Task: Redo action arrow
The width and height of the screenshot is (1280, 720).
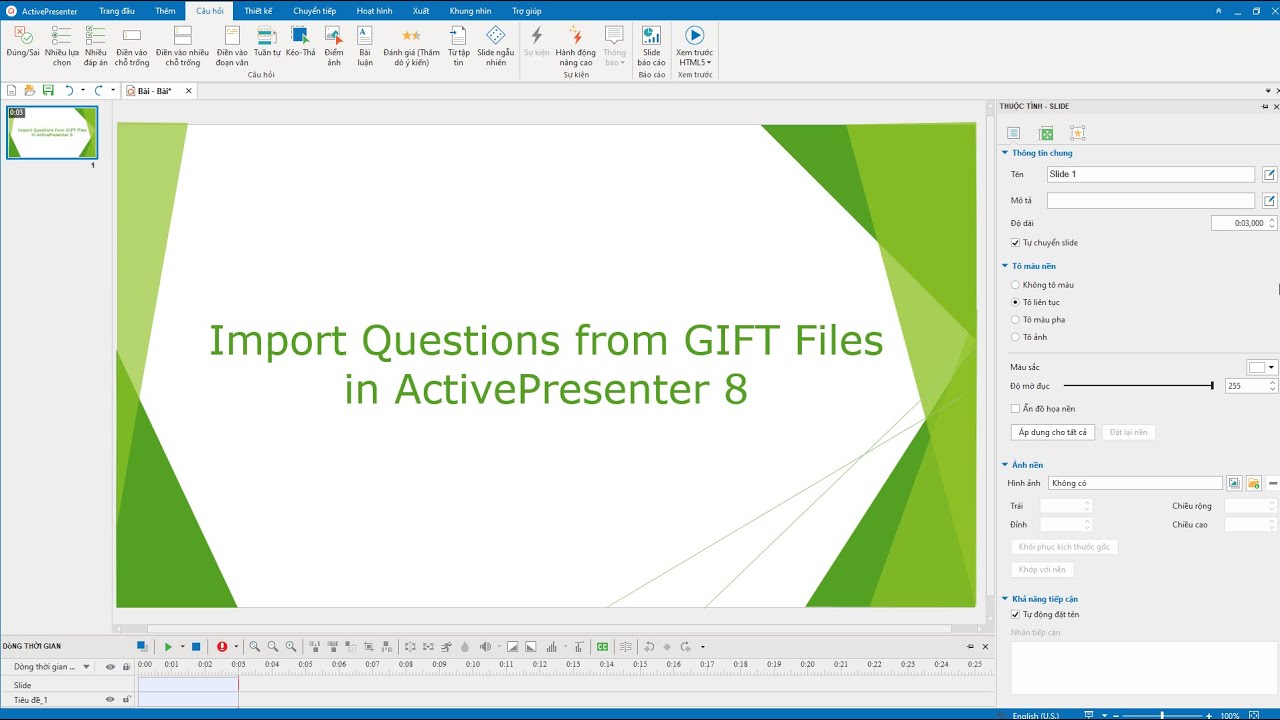Action: click(x=98, y=90)
